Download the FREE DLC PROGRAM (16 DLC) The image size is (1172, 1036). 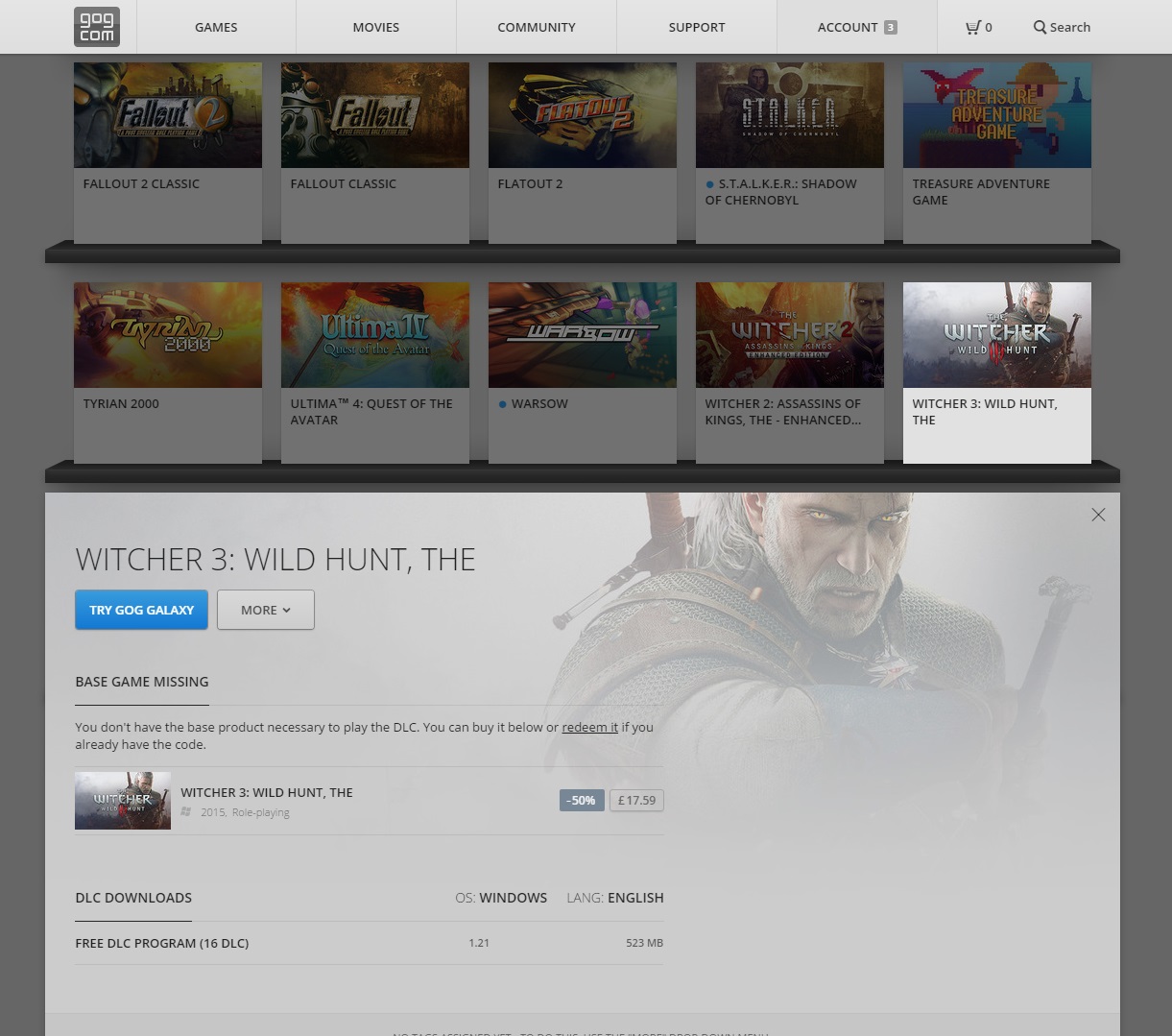370,943
